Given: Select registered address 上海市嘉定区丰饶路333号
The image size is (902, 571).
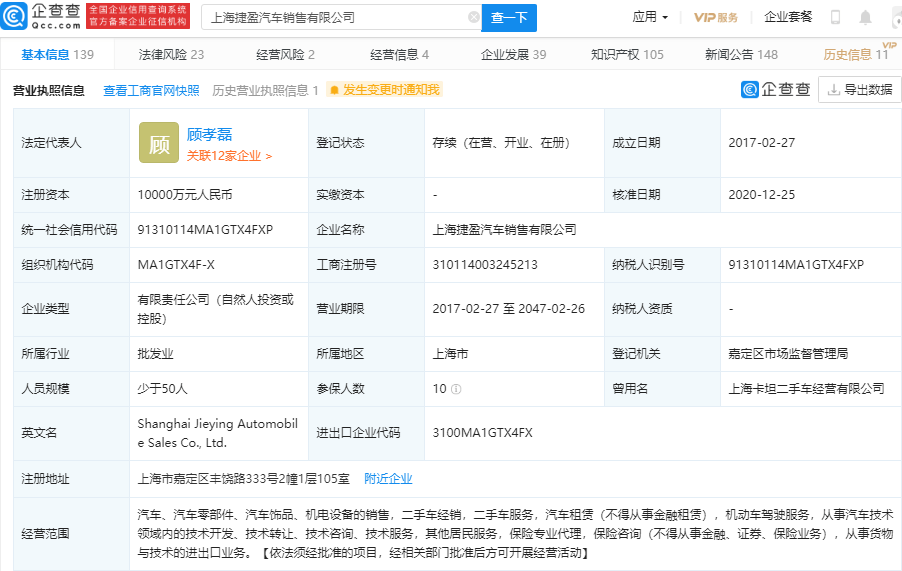Looking at the screenshot, I should [243, 478].
